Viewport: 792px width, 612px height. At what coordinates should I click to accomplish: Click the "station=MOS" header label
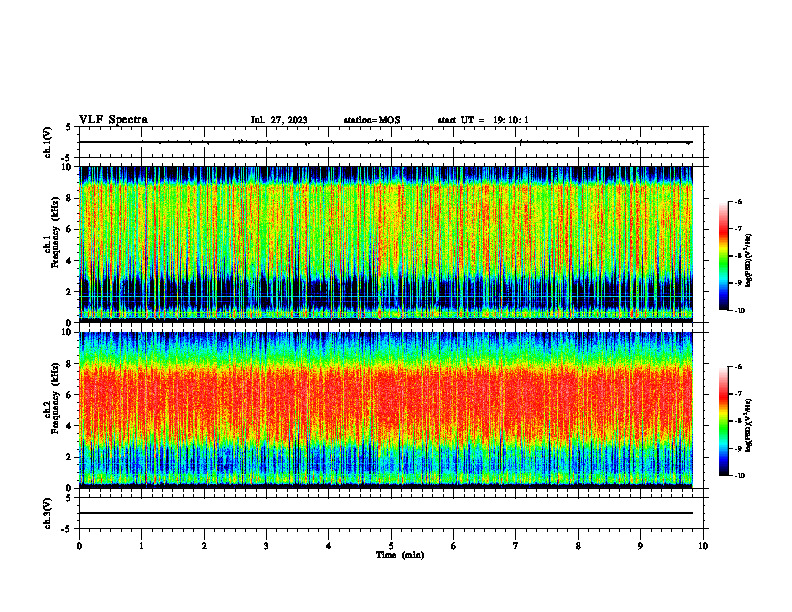372,120
